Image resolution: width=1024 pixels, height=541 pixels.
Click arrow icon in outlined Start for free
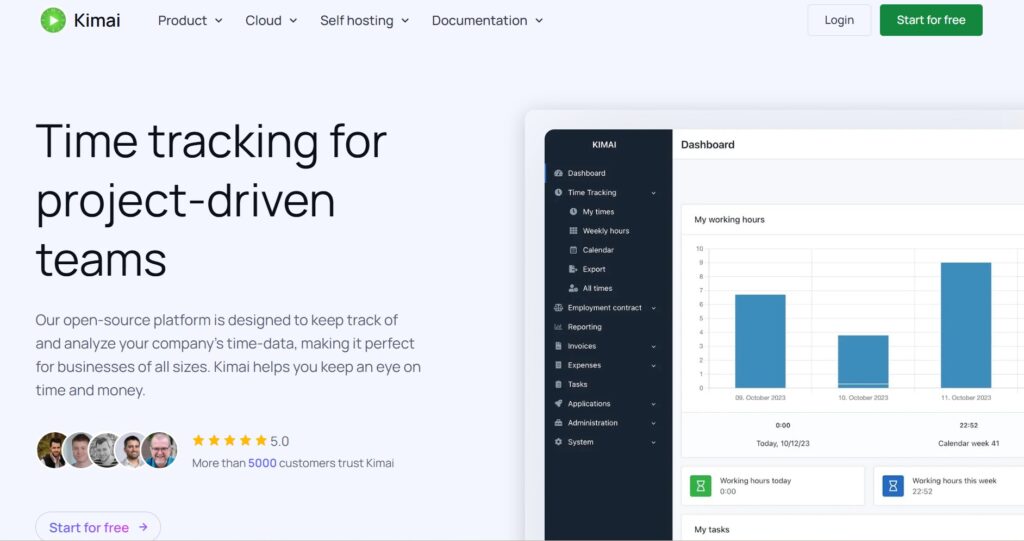point(143,527)
